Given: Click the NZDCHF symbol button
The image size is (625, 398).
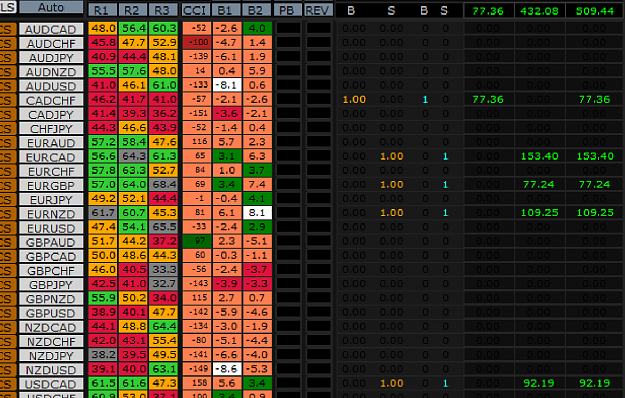Looking at the screenshot, I should [51, 341].
